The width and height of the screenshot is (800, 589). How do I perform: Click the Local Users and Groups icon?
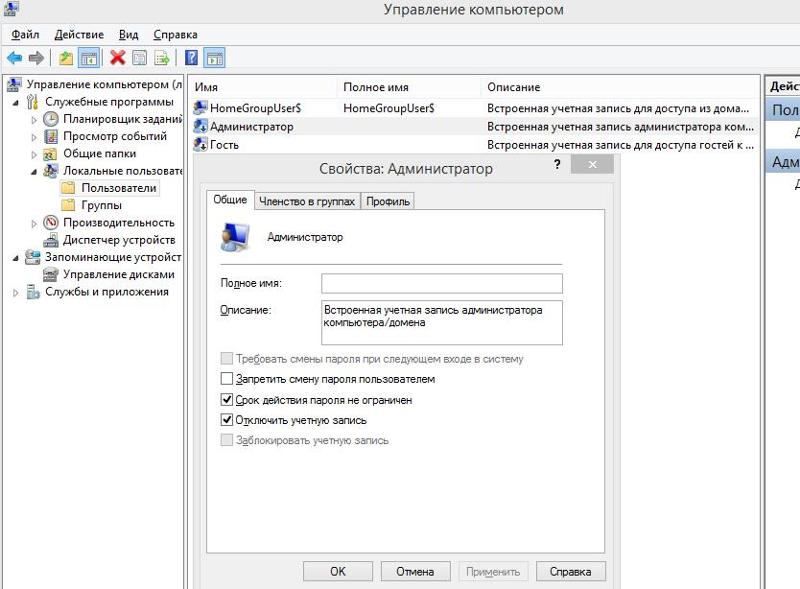click(51, 170)
